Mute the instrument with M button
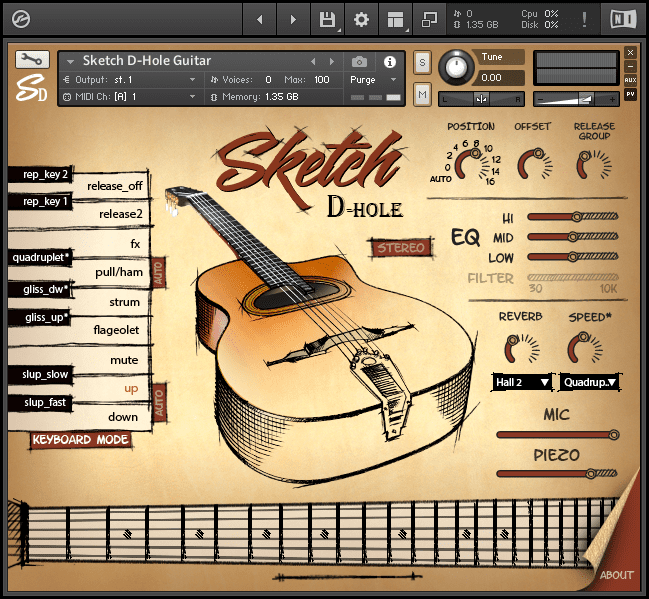This screenshot has width=649, height=599. pos(422,95)
